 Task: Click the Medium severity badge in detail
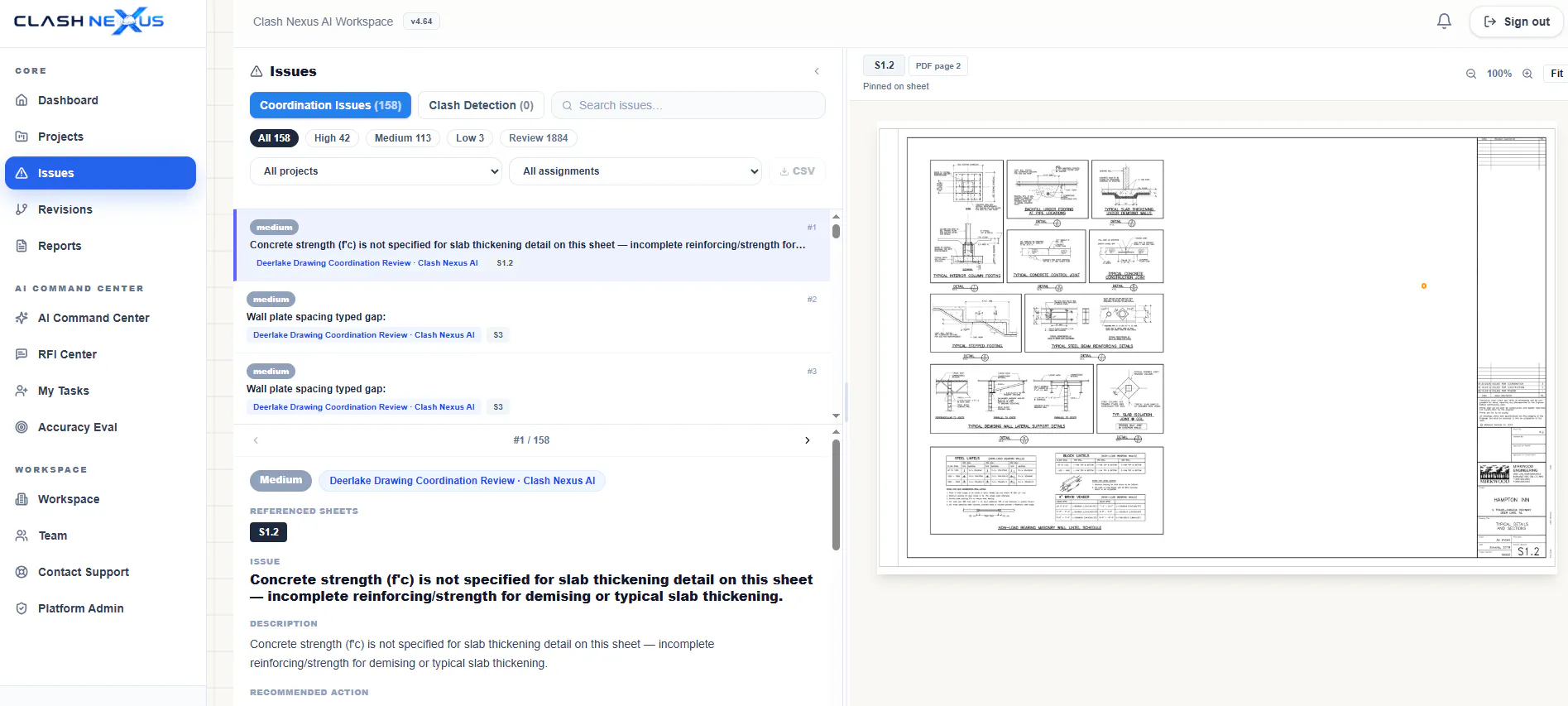tap(281, 481)
